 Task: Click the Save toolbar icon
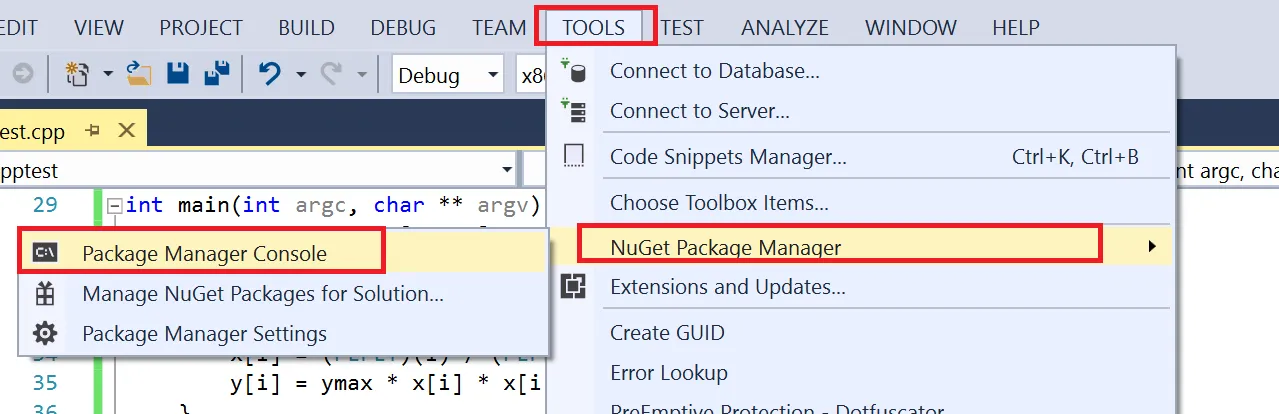pyautogui.click(x=178, y=74)
